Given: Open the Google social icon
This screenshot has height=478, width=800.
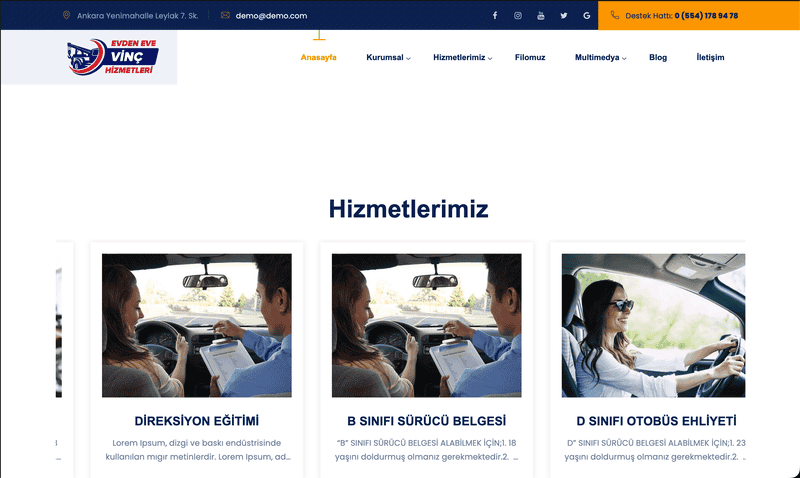Looking at the screenshot, I should 587,15.
